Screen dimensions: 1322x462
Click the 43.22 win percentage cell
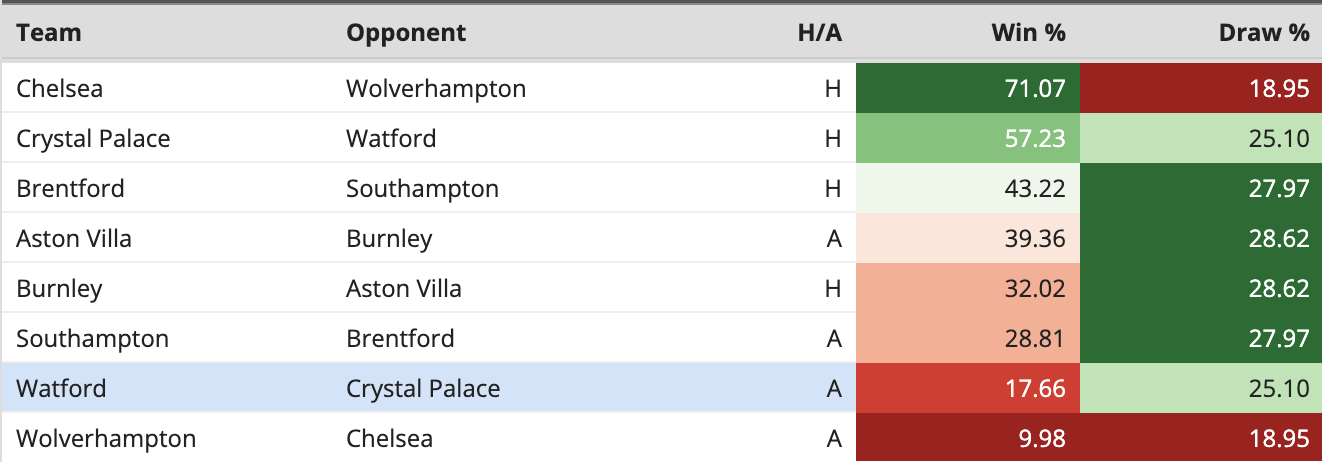[968, 188]
